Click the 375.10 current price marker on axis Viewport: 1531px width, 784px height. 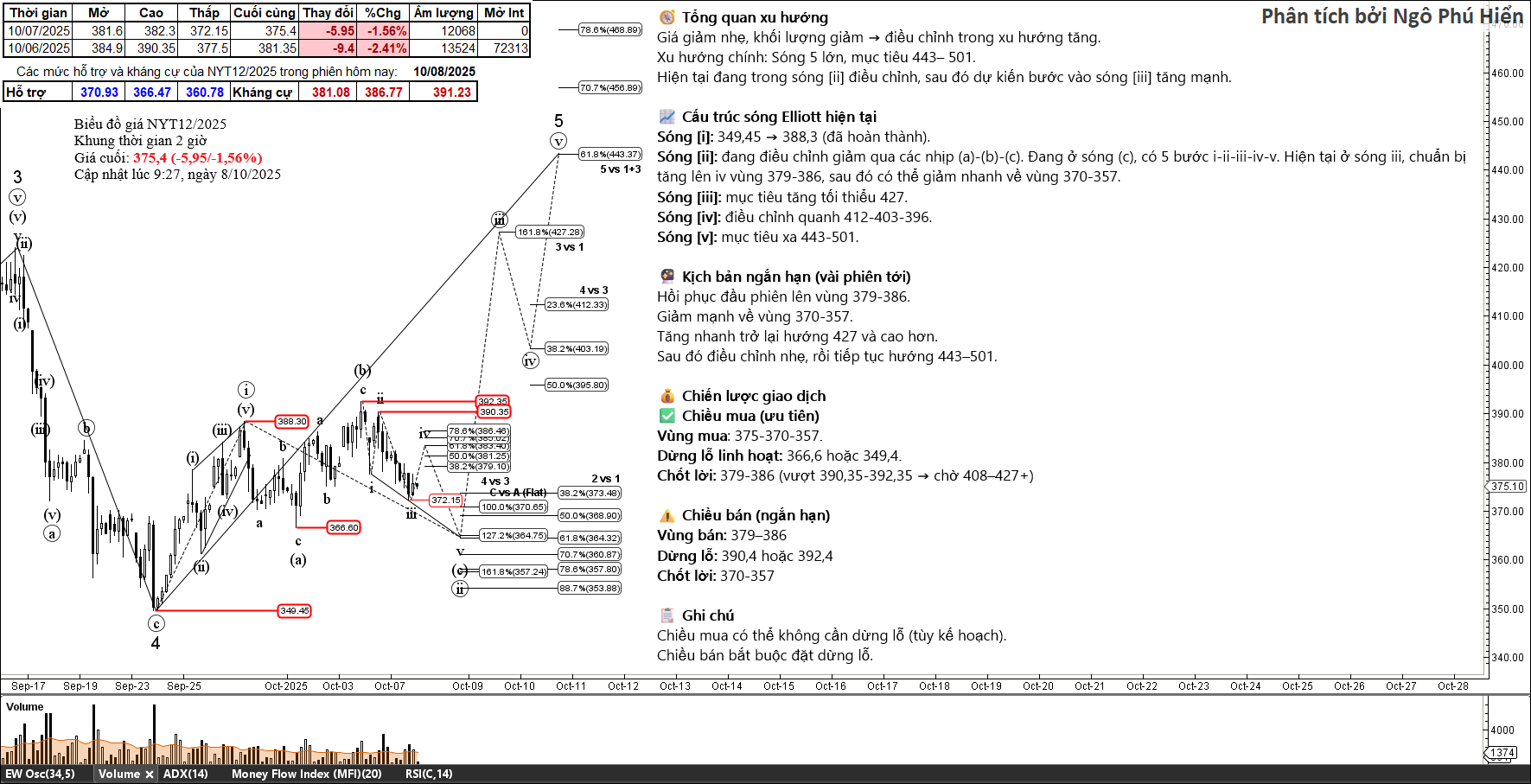click(1507, 487)
